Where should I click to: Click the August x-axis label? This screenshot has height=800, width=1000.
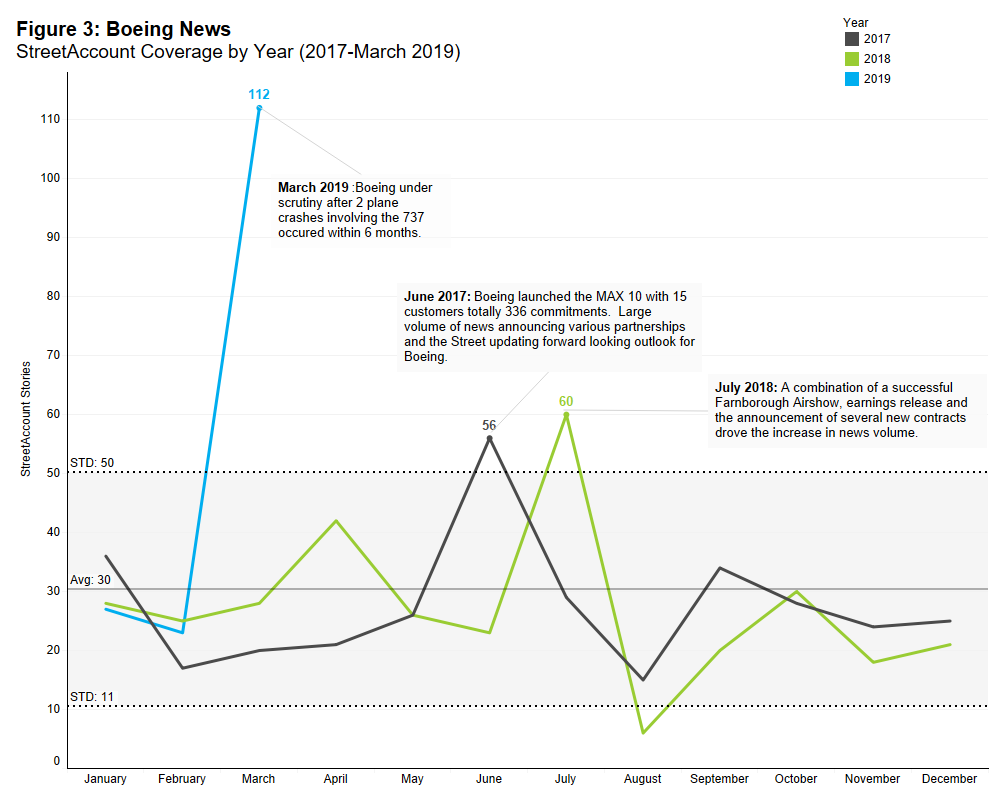click(x=642, y=779)
